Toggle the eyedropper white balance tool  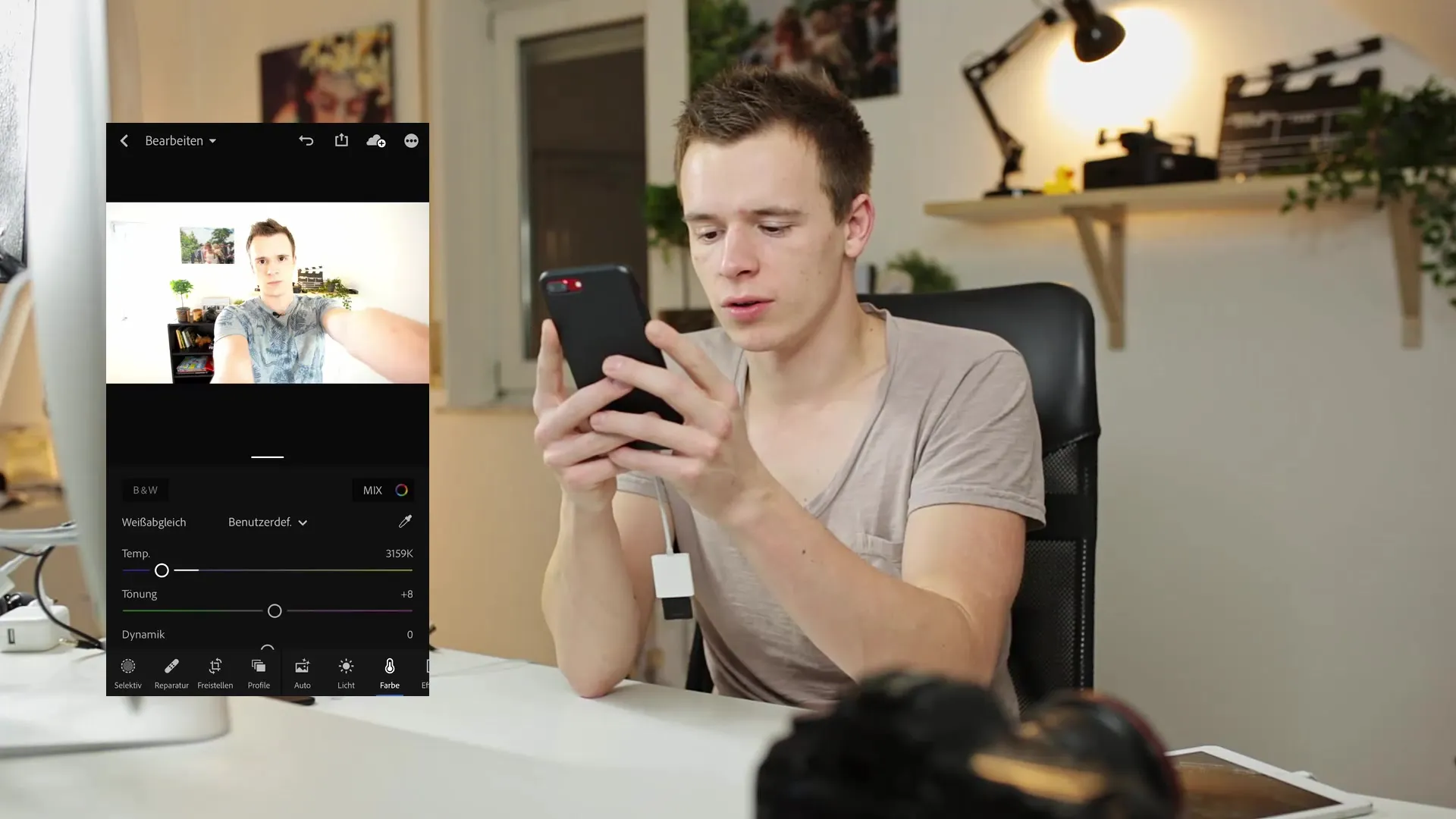tap(405, 521)
